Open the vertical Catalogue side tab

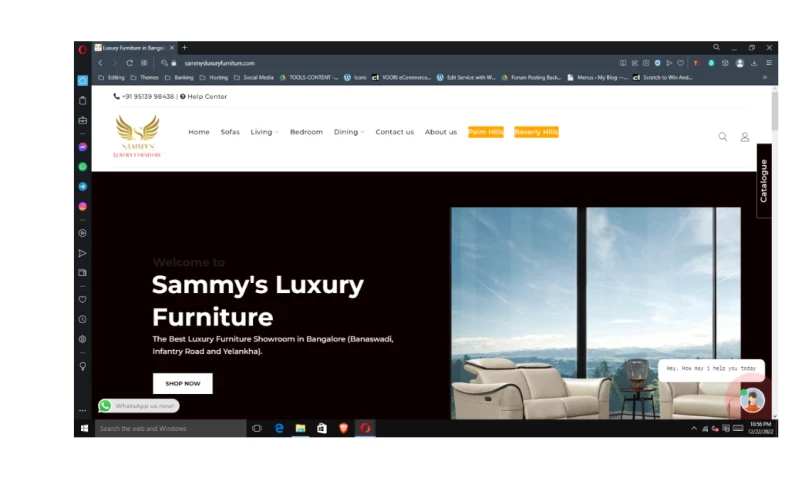tap(764, 181)
